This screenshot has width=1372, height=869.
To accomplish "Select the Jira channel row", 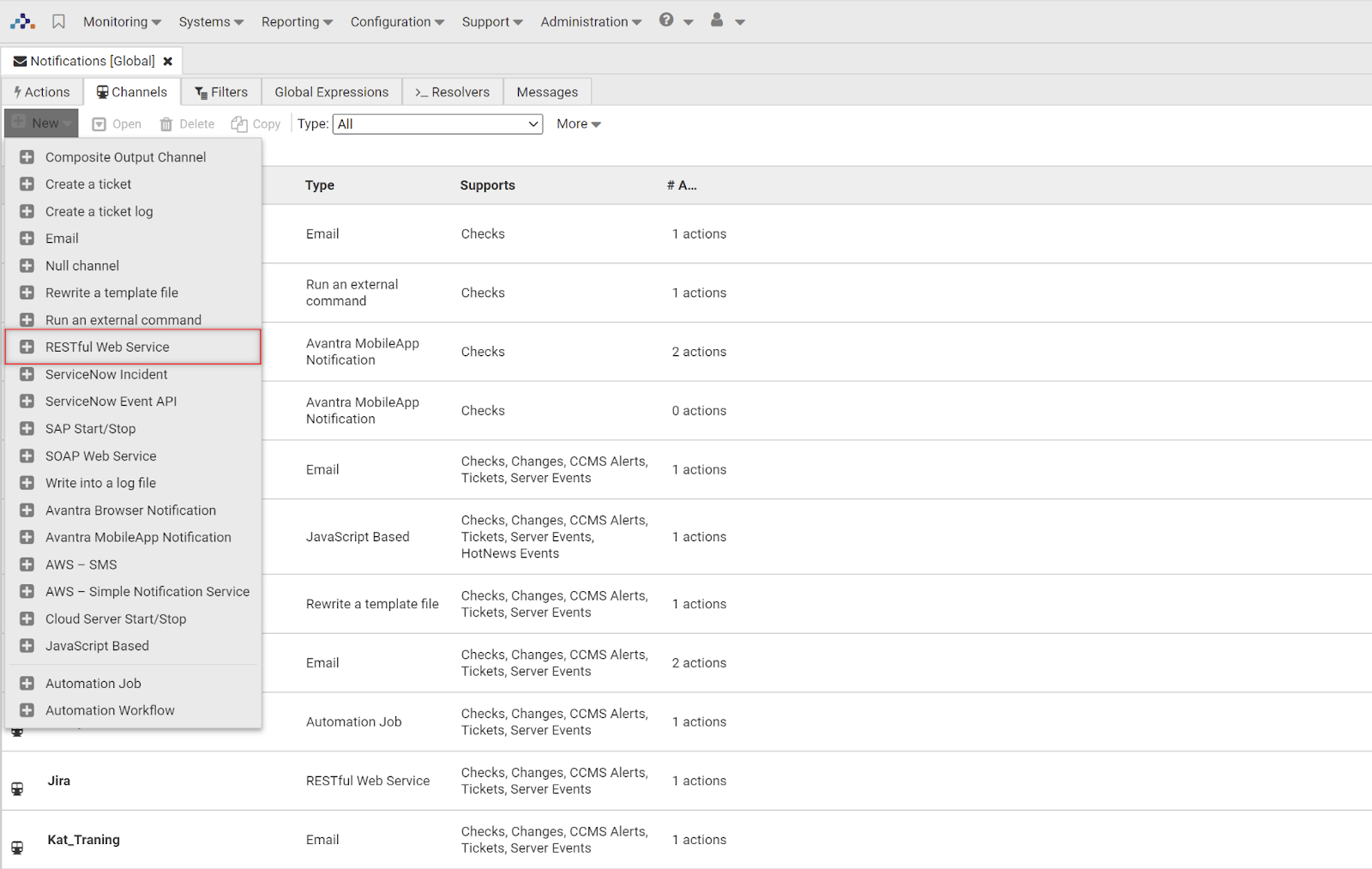I will (58, 781).
